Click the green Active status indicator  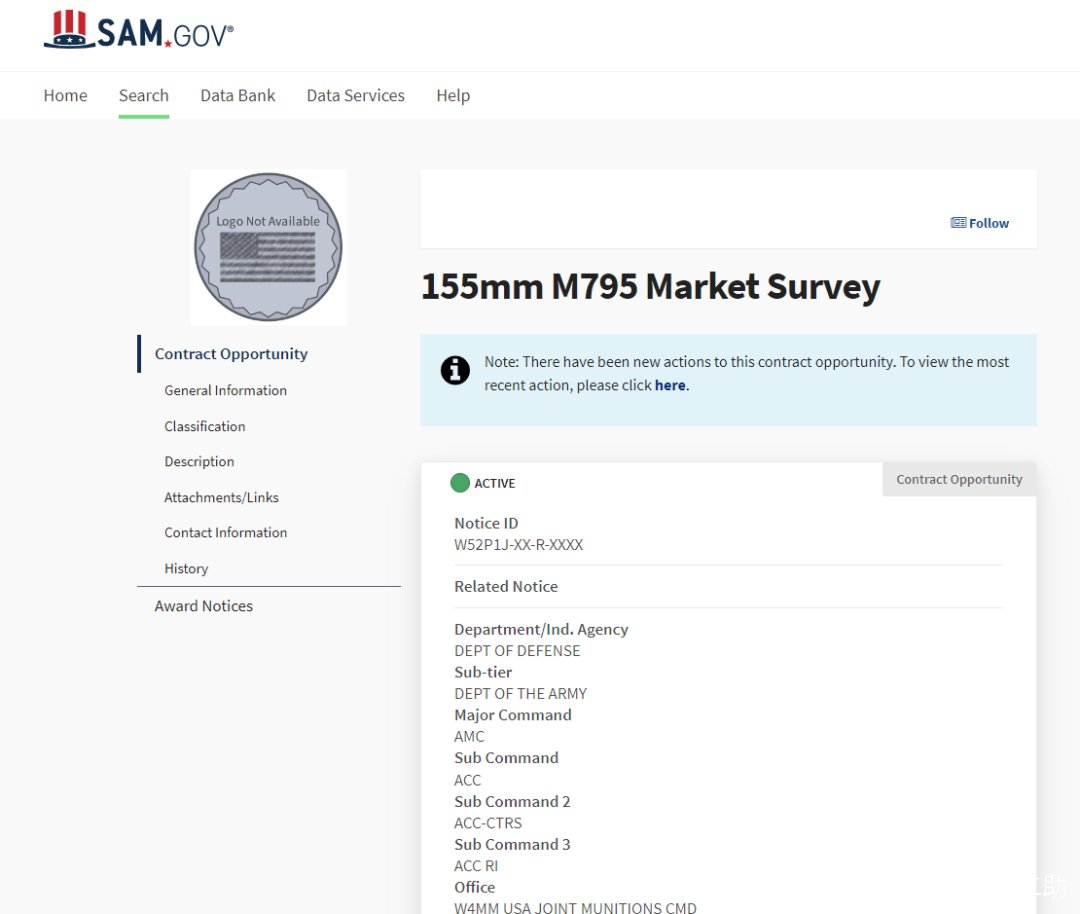pos(460,483)
